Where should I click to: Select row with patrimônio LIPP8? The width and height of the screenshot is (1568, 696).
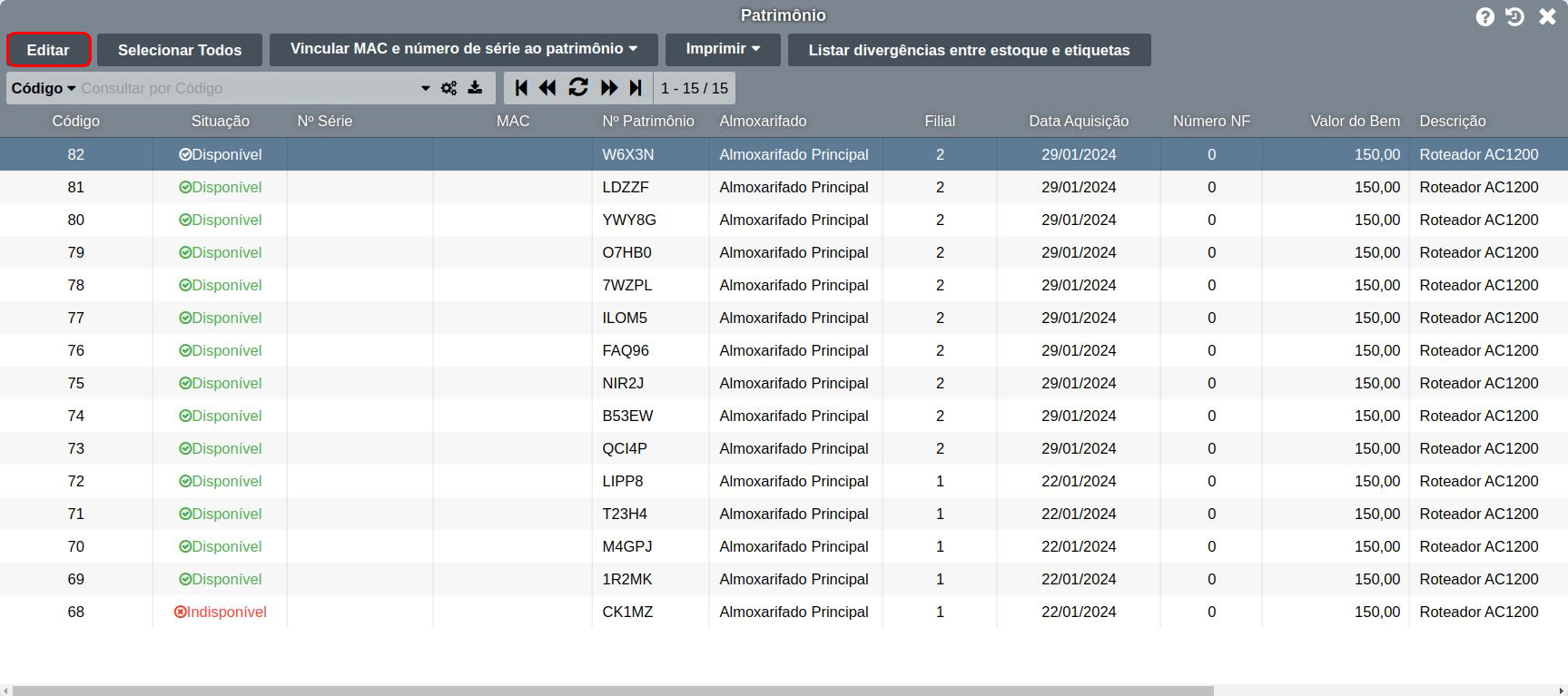(x=784, y=481)
